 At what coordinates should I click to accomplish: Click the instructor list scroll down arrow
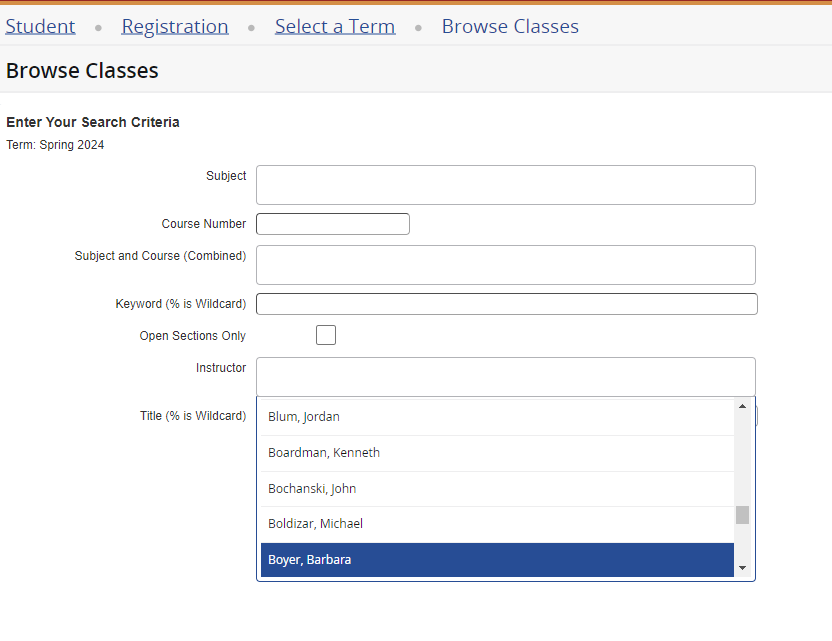pos(742,568)
